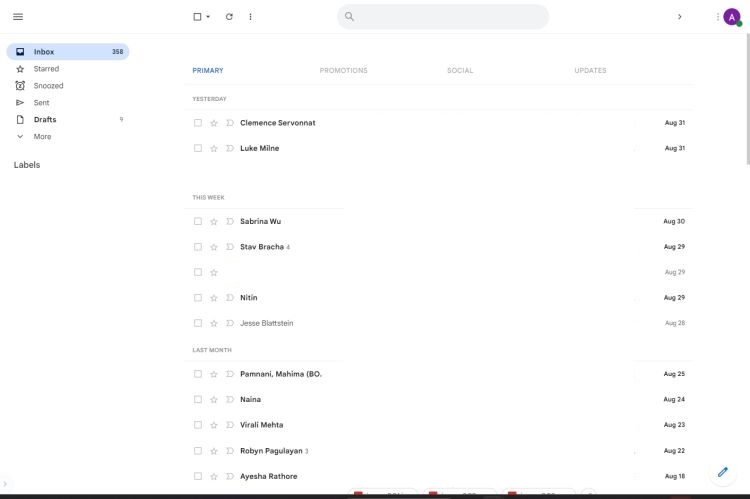Screen dimensions: 750x499
Task: Go to Snoozed messages
Action: 48,86
